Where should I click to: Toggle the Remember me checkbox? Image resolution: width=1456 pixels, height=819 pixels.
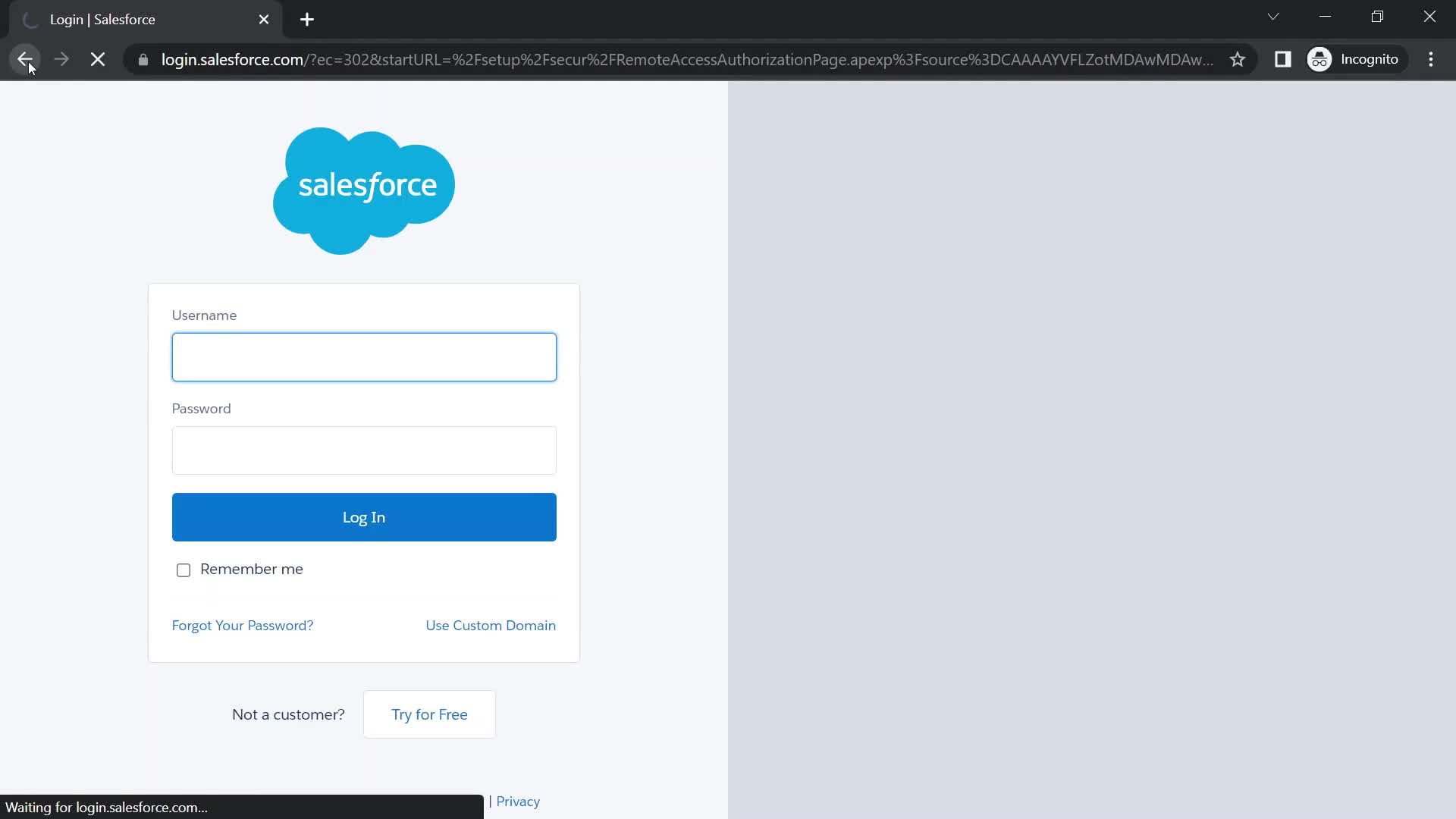pyautogui.click(x=184, y=570)
